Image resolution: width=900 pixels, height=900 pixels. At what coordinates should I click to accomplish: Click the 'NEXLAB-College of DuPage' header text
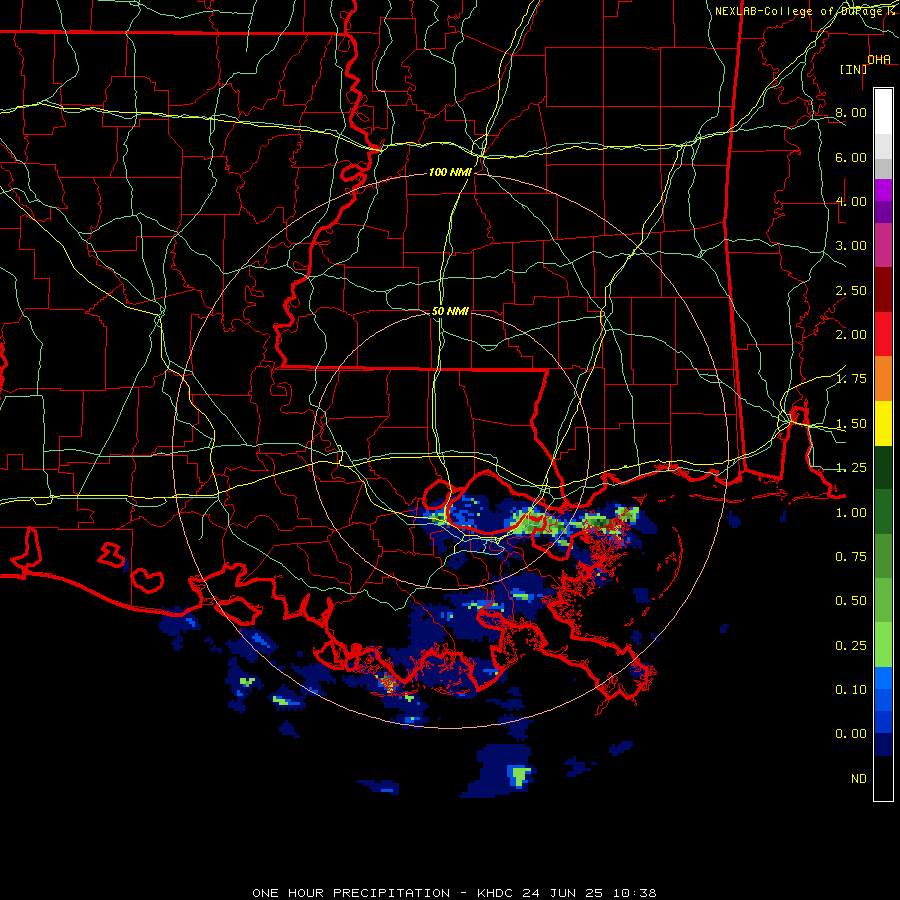[x=801, y=11]
